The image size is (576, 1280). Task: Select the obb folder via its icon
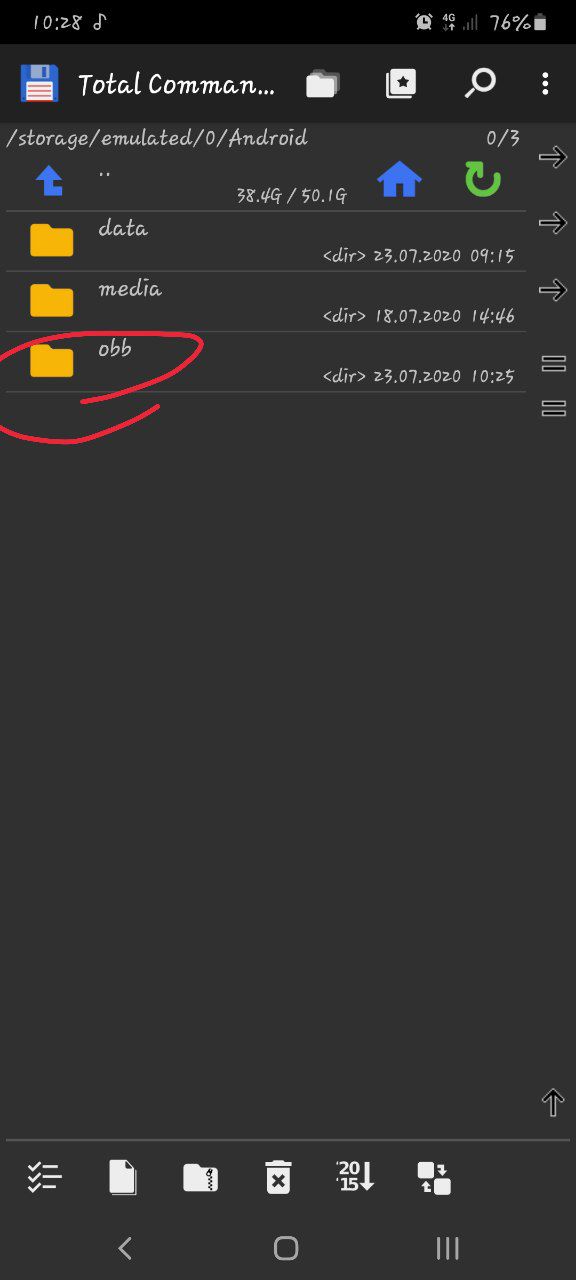point(52,361)
